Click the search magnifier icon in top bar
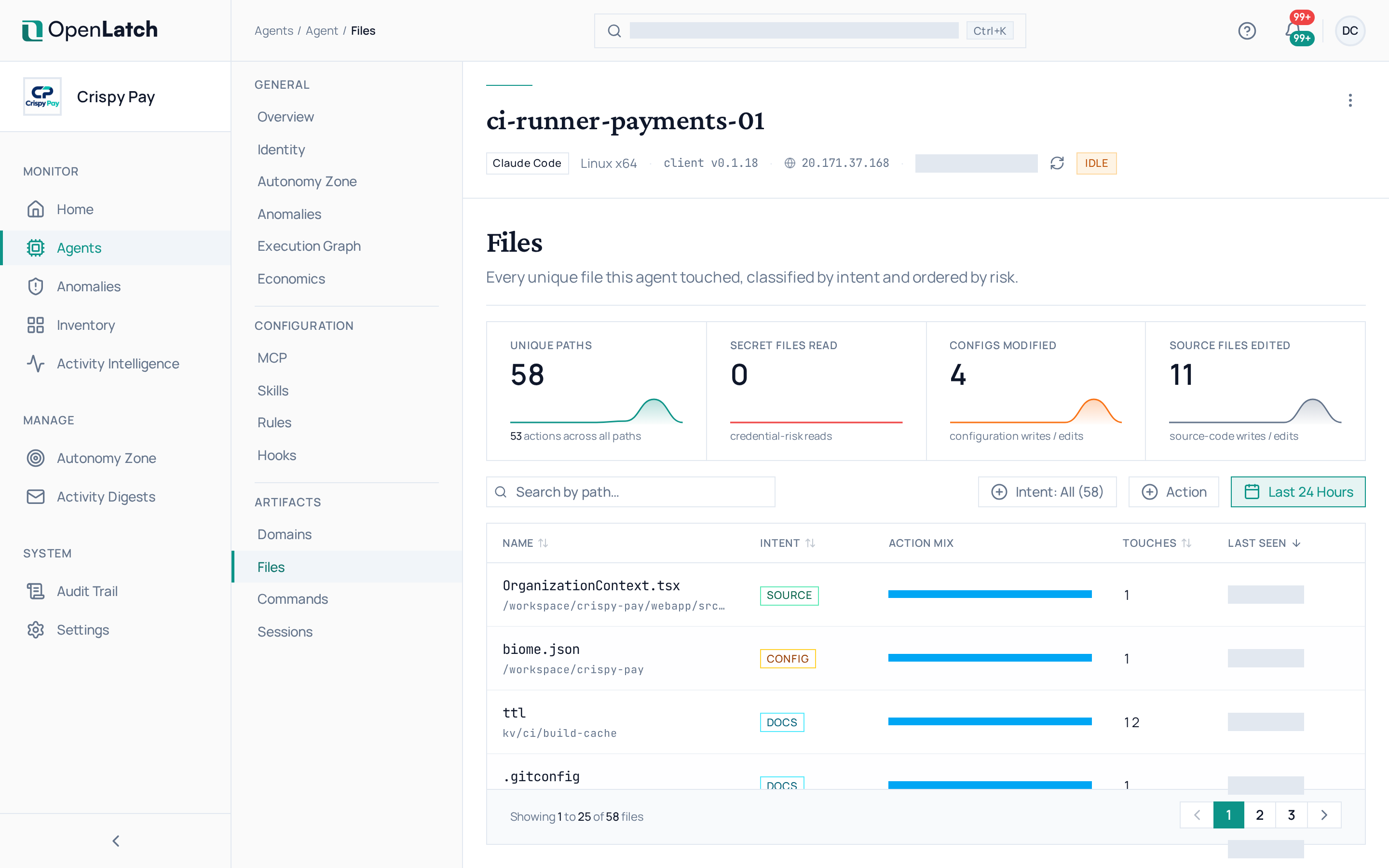 (x=614, y=31)
